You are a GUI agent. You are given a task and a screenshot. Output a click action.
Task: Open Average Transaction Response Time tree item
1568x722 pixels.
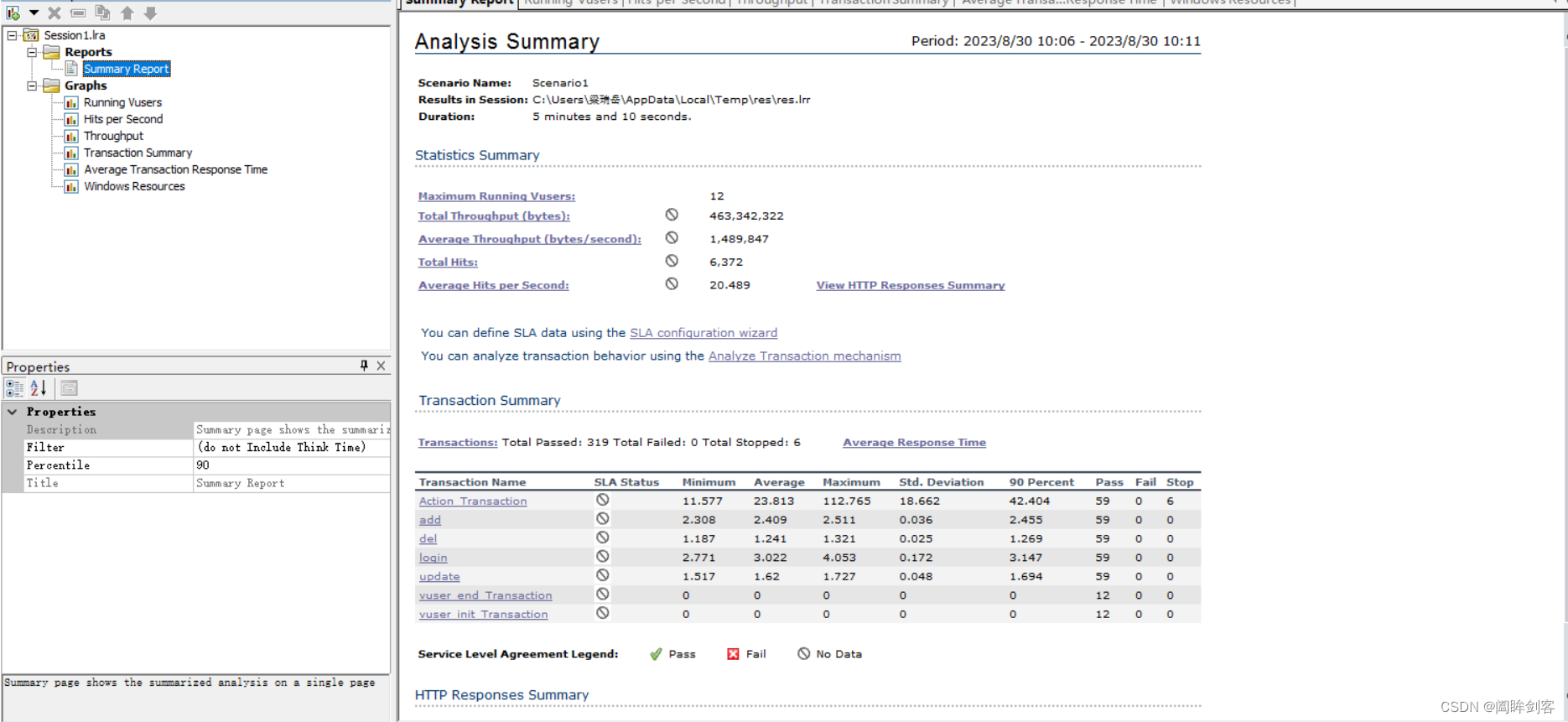(175, 169)
